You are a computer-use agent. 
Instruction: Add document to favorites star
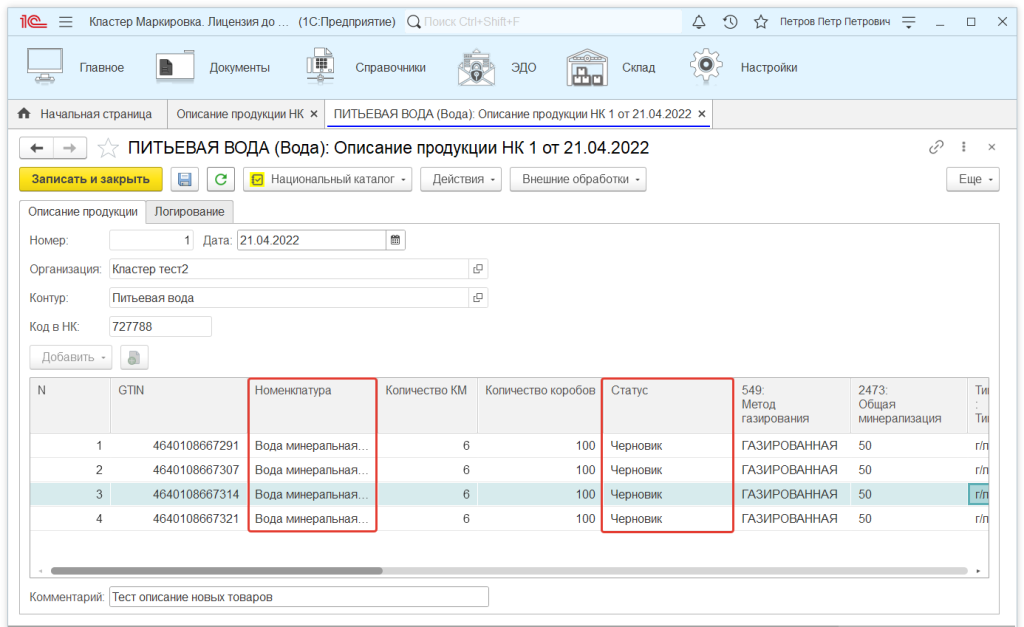[x=108, y=148]
